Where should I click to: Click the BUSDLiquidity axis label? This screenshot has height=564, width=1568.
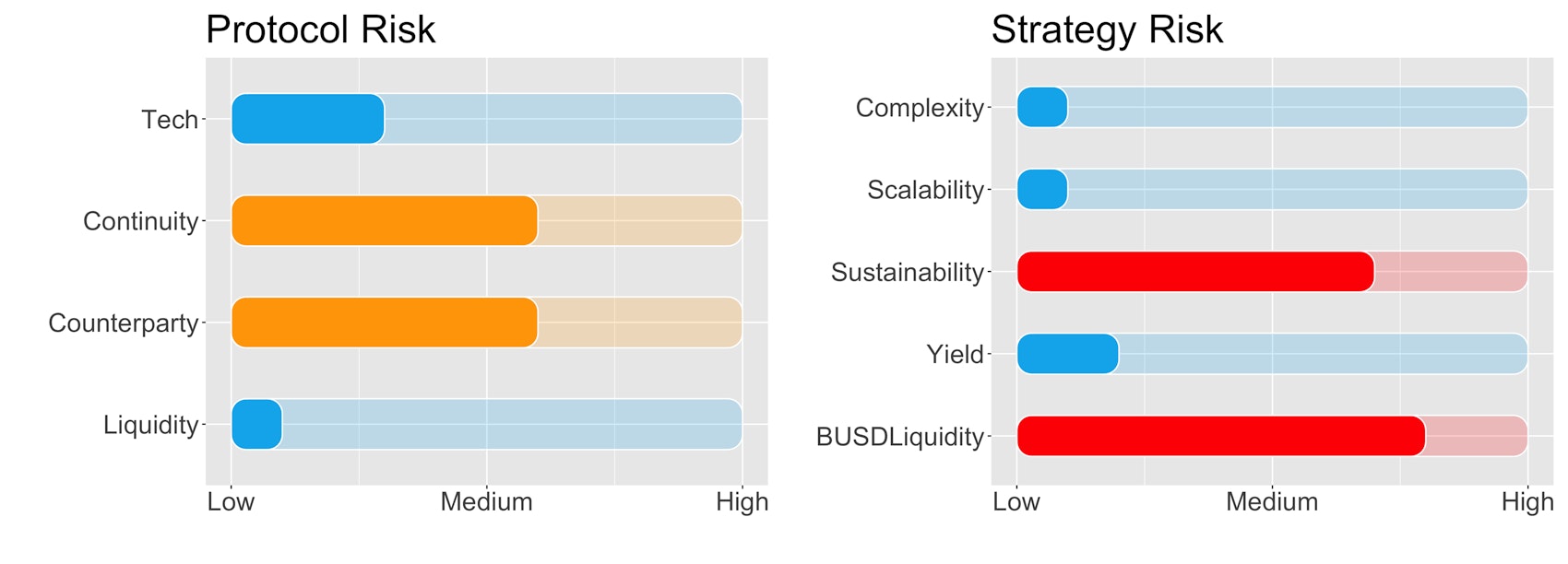coord(900,437)
